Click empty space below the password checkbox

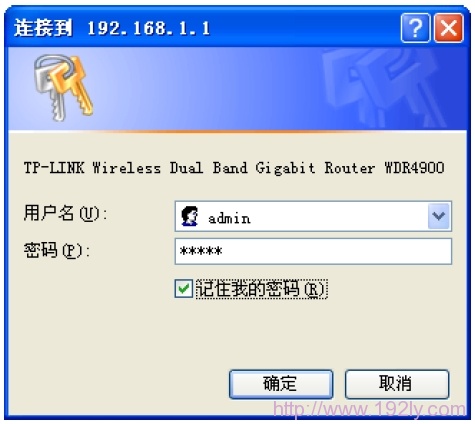pos(237,333)
